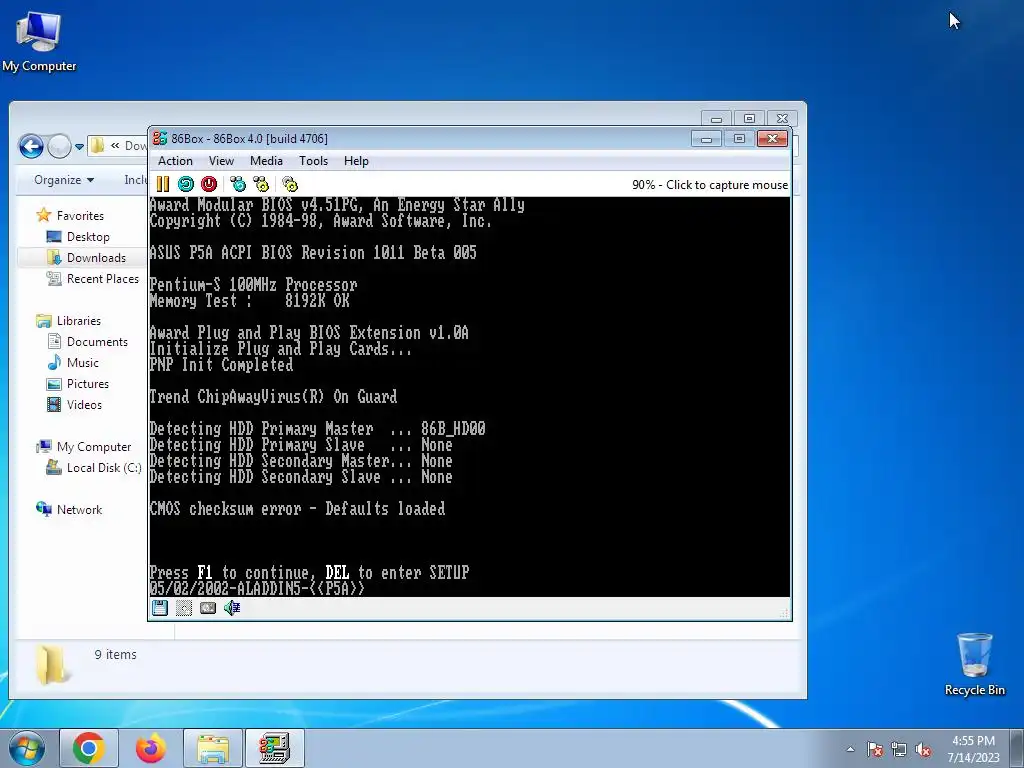Screen dimensions: 1024x768
Task: Pause the 86Box emulation
Action: [163, 184]
